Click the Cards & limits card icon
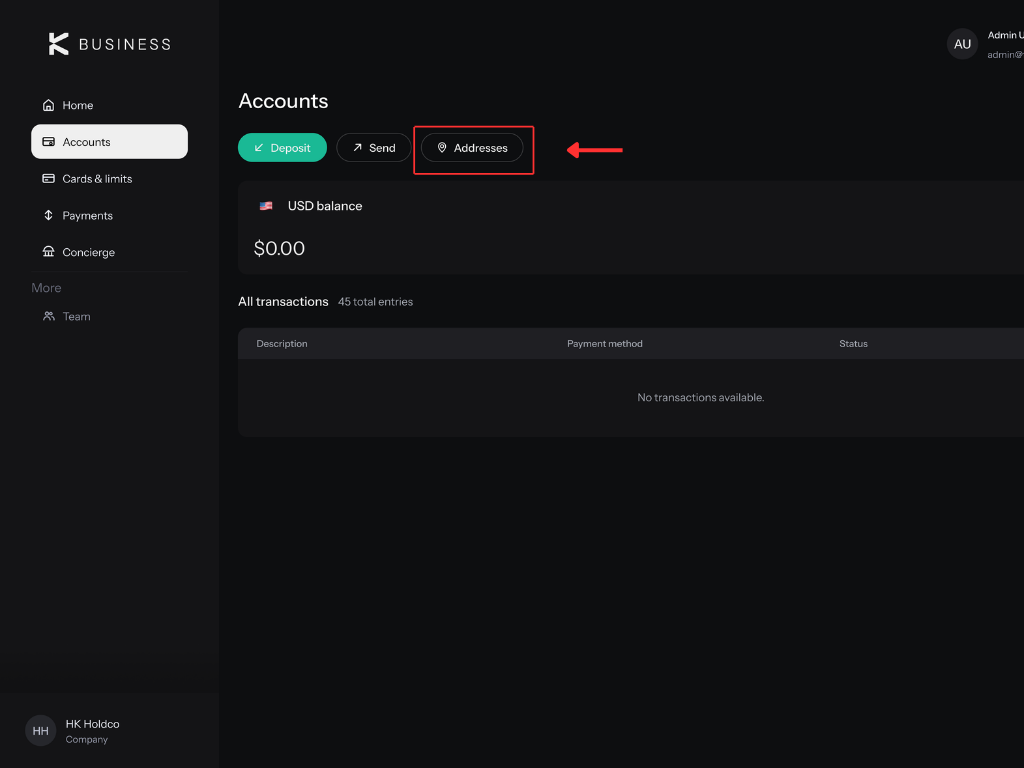Screen dimensions: 1024x768 (48, 178)
